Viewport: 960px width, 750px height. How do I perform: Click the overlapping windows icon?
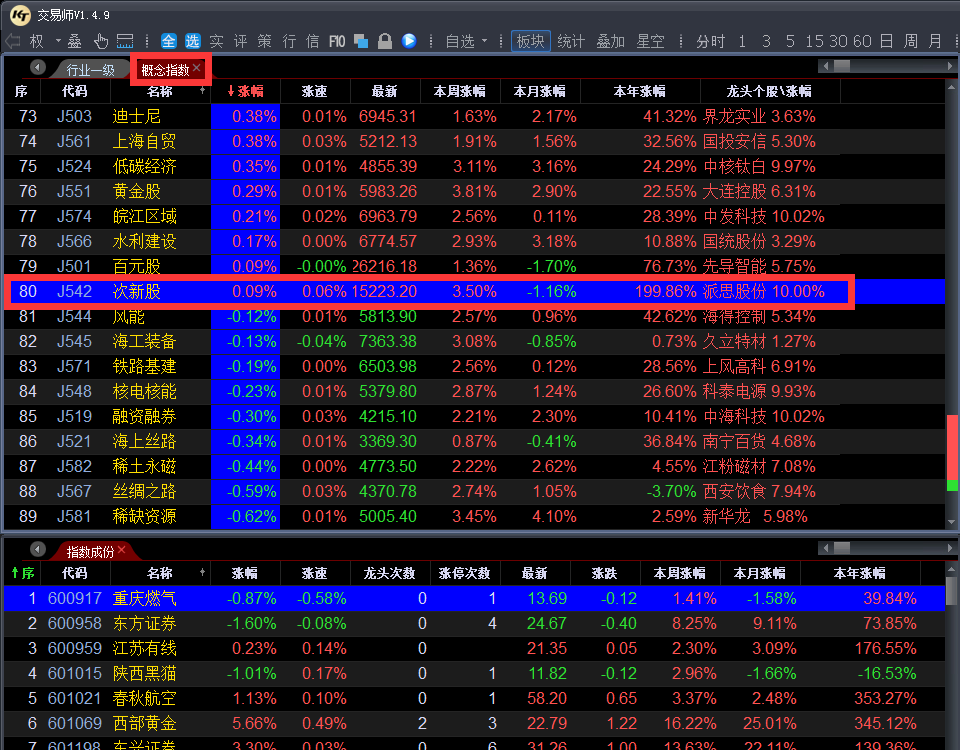[361, 41]
